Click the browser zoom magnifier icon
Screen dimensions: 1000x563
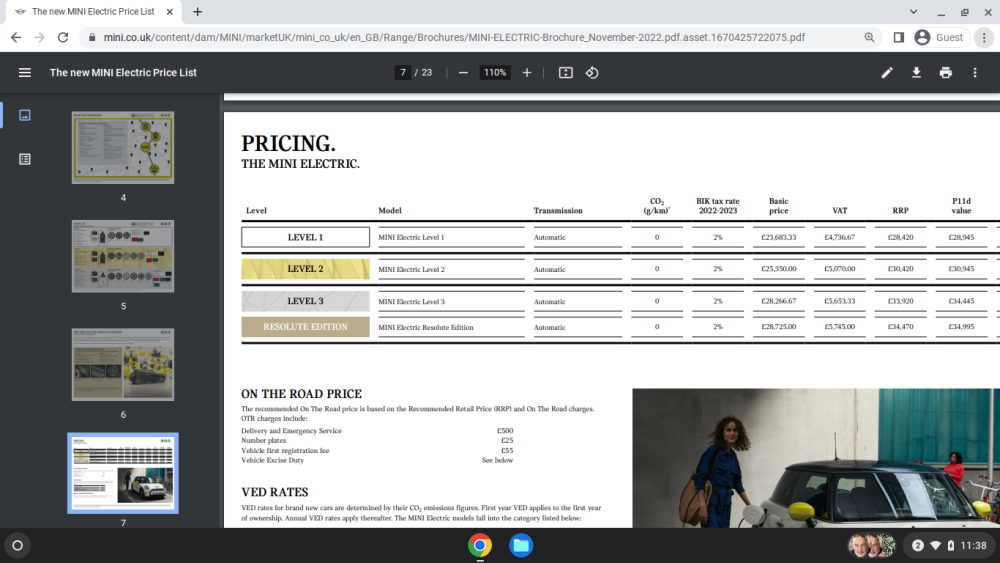[x=869, y=38]
